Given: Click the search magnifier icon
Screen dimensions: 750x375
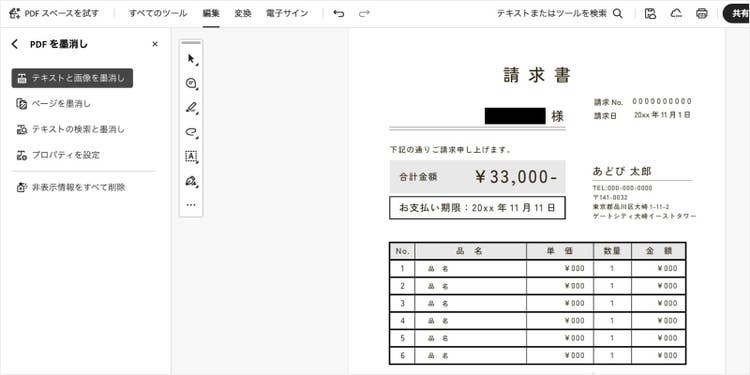Looking at the screenshot, I should click(618, 13).
